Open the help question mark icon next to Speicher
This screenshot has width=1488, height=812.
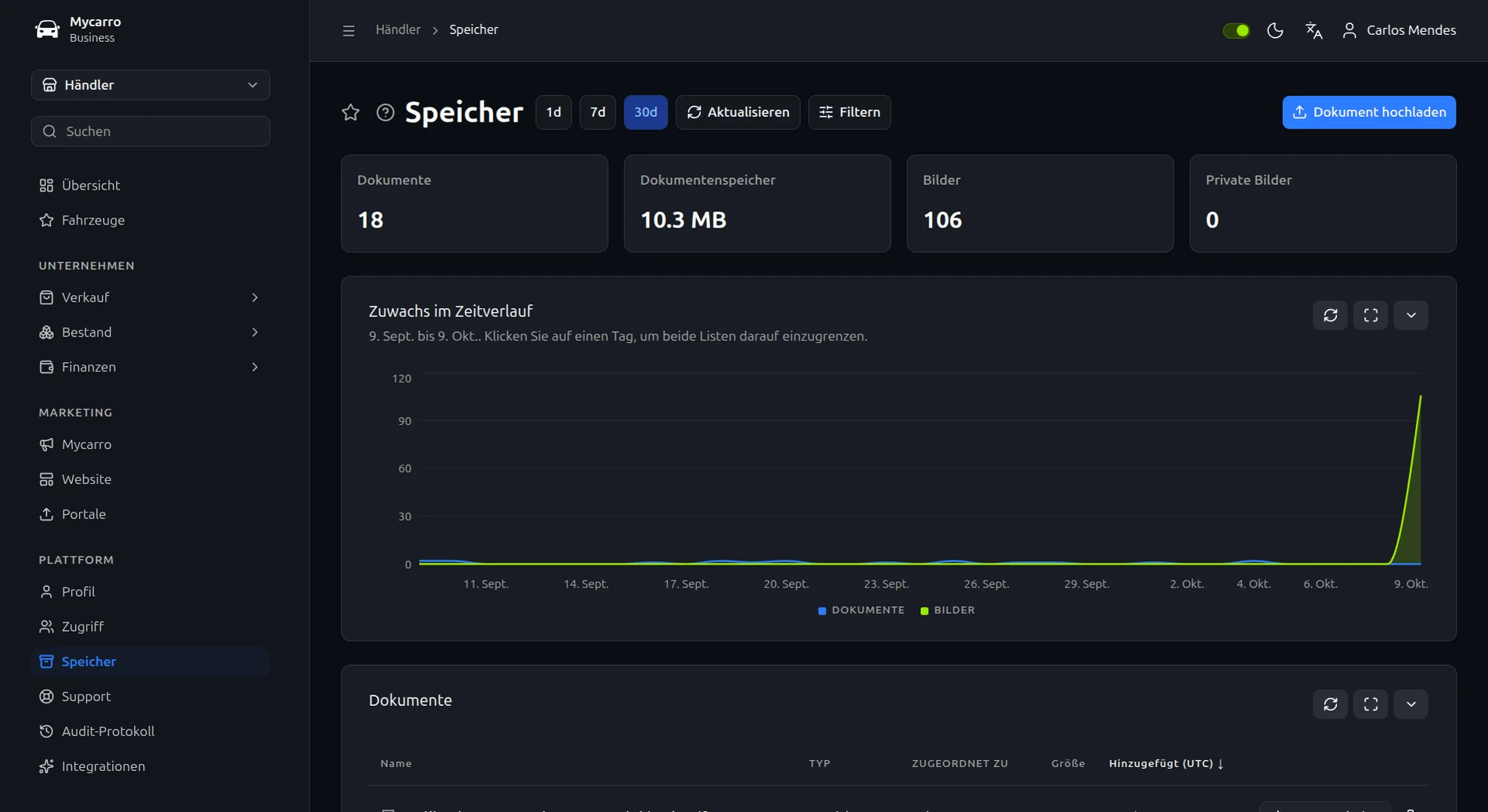click(x=385, y=112)
